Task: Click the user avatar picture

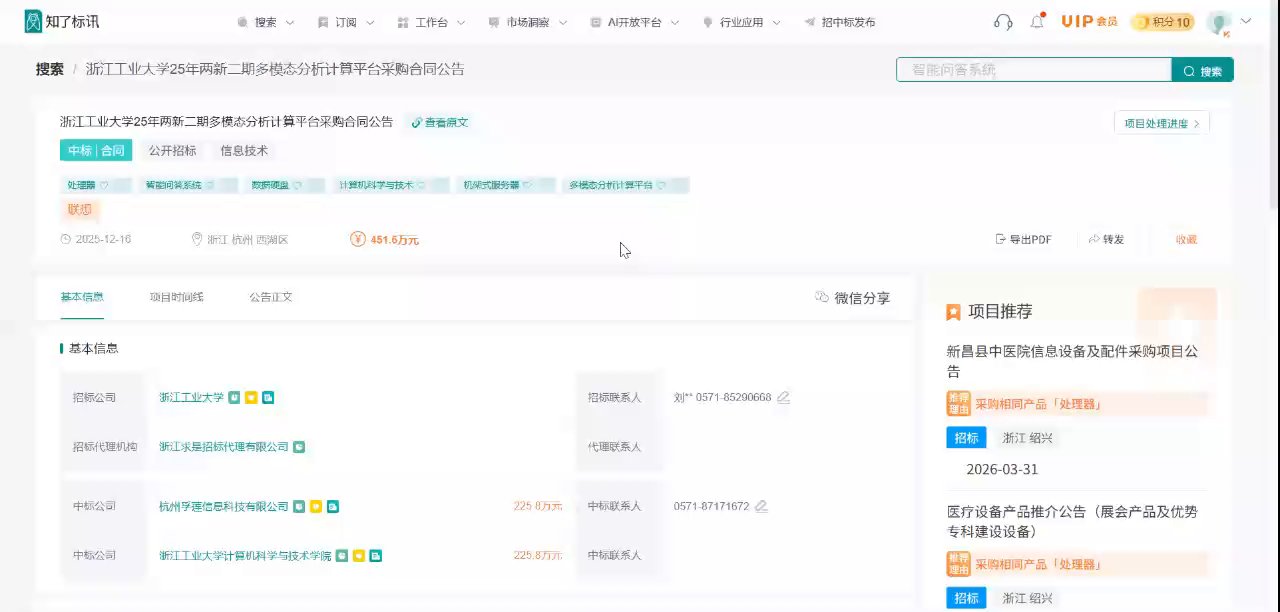Action: tap(1219, 23)
